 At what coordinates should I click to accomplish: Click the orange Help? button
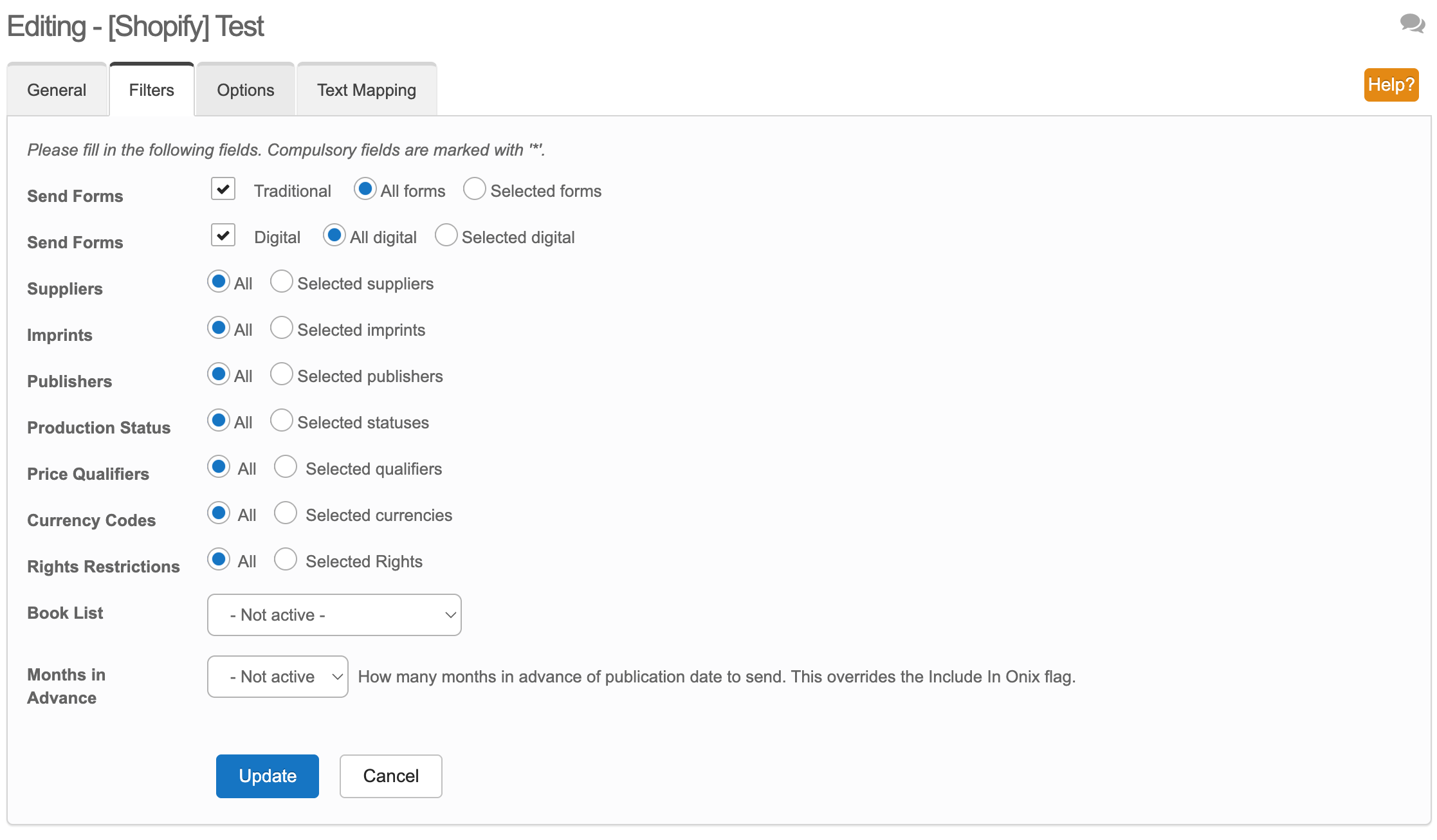tap(1391, 85)
